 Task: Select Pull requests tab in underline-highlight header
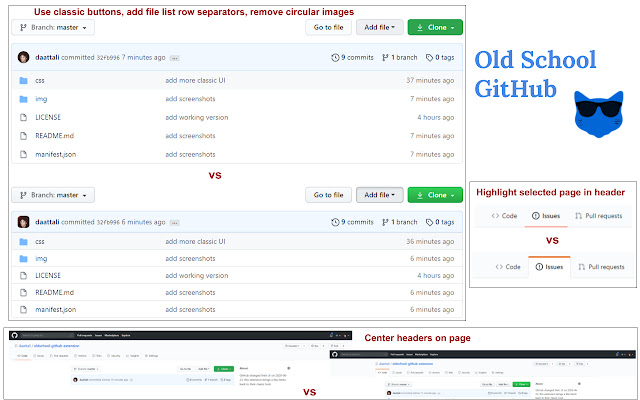(599, 216)
